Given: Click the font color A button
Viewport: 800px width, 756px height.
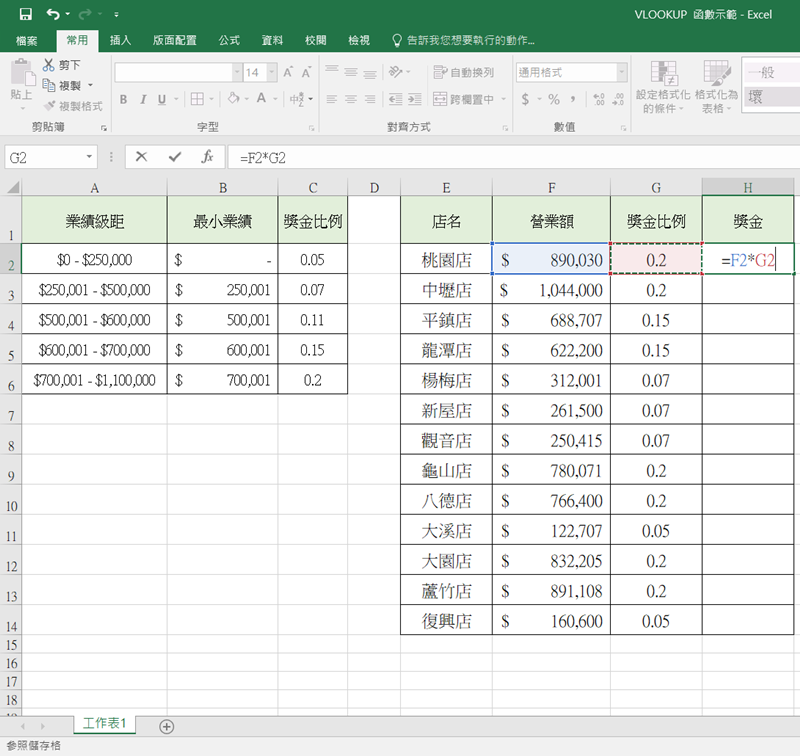Looking at the screenshot, I should click(262, 99).
